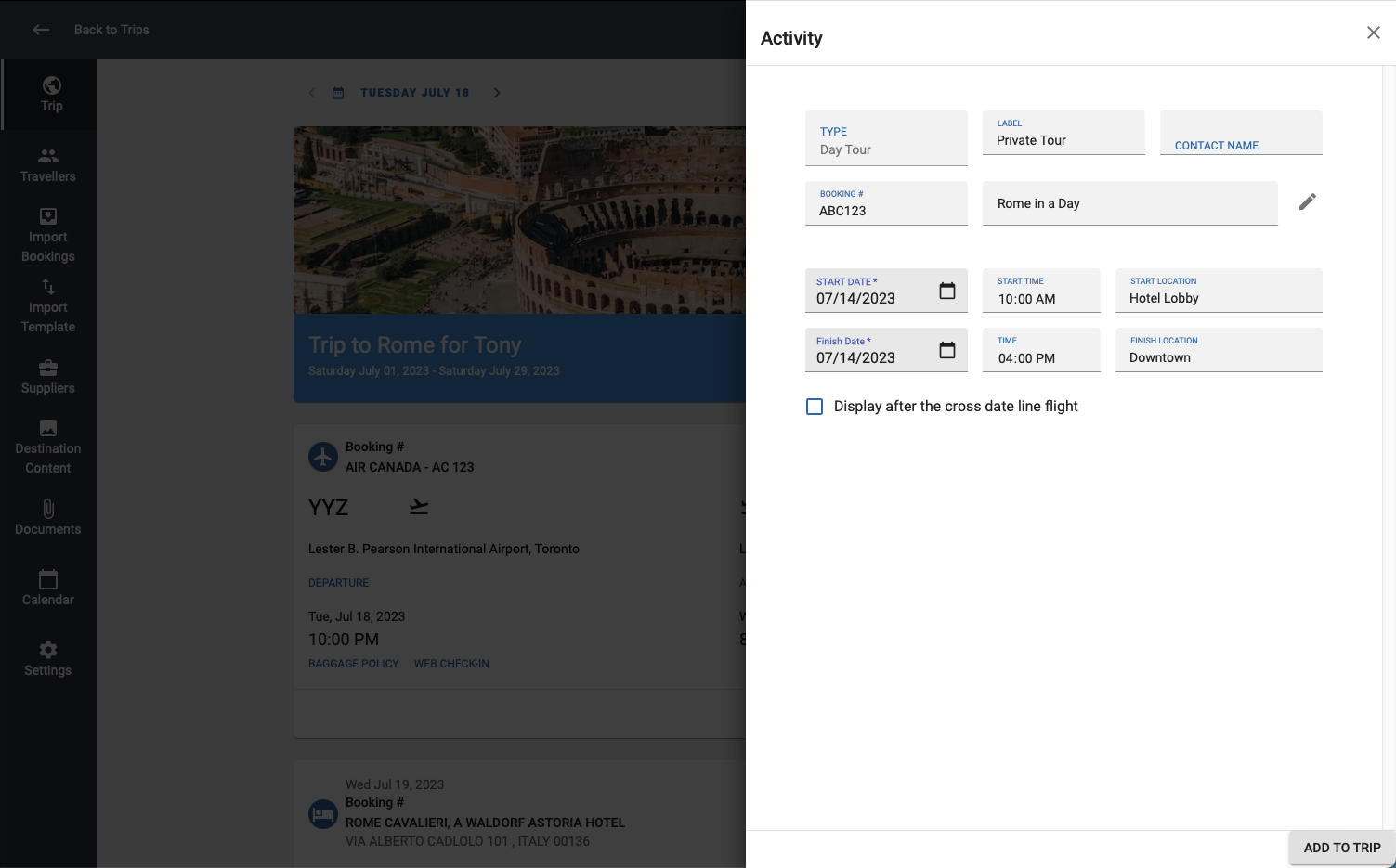The width and height of the screenshot is (1396, 868).
Task: Click Back to Trips link
Action: click(x=111, y=30)
